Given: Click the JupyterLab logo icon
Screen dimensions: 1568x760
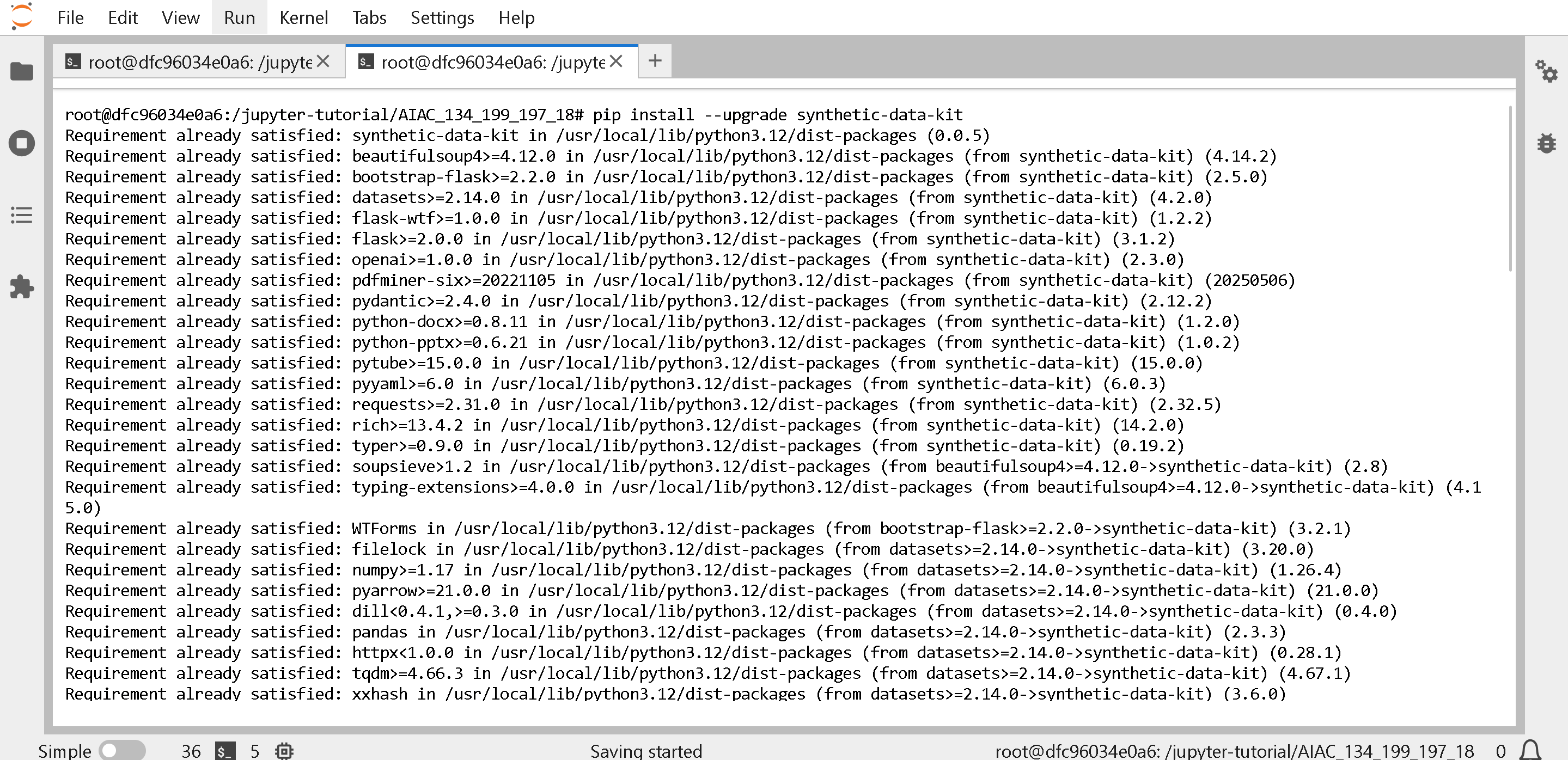Looking at the screenshot, I should (x=22, y=17).
